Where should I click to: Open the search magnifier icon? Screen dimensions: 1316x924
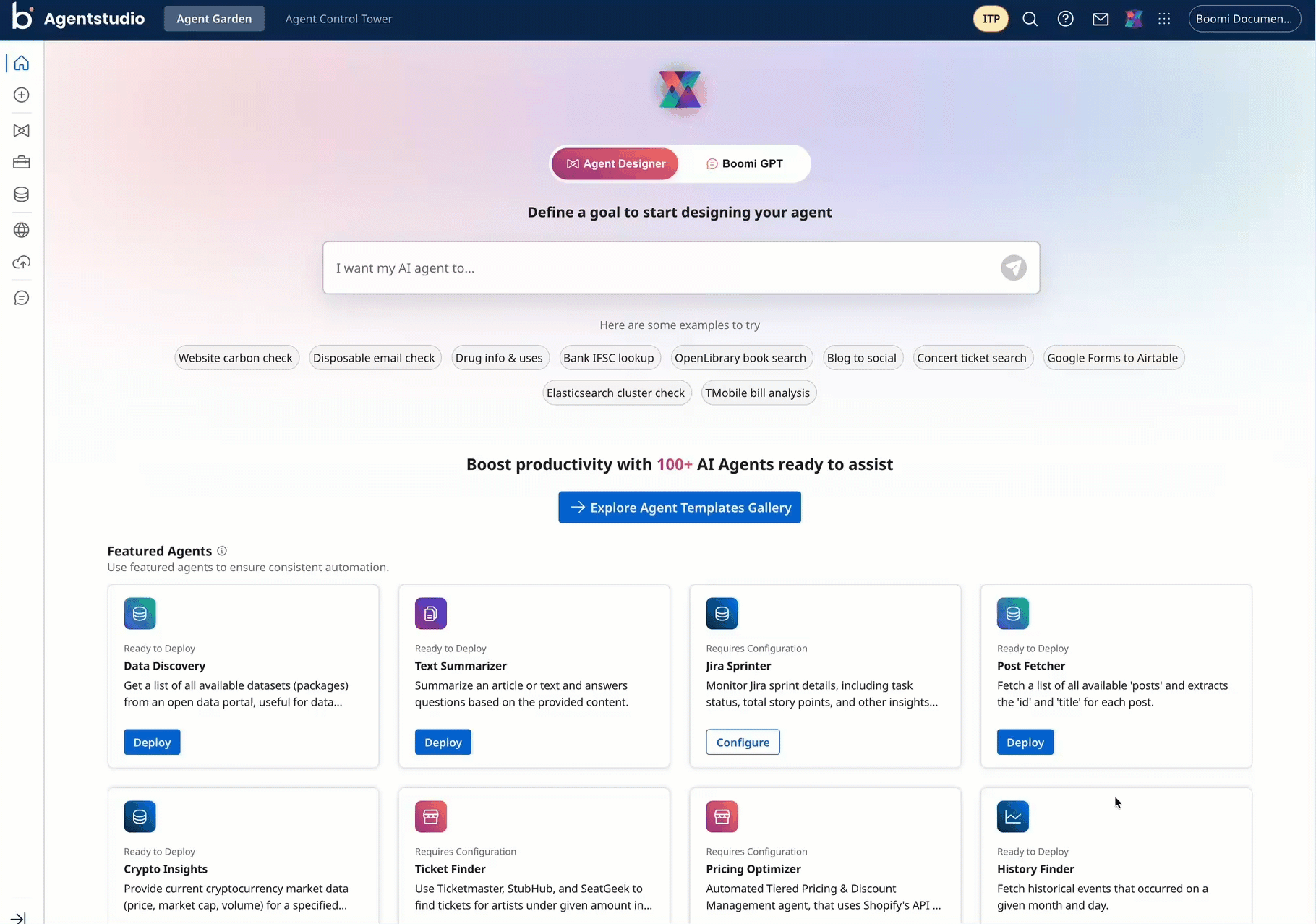pyautogui.click(x=1030, y=19)
